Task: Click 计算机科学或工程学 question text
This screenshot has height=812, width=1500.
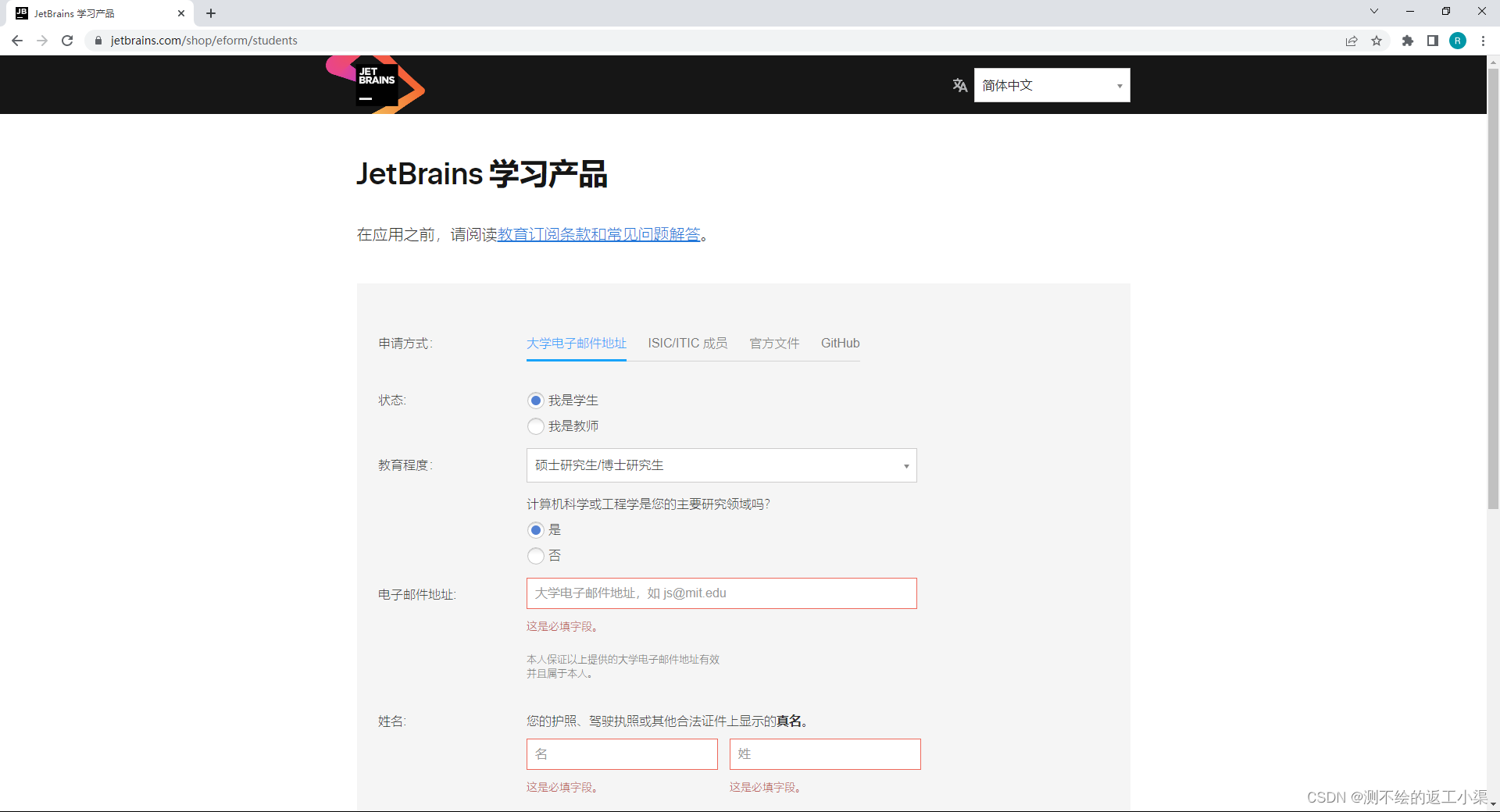Action: (x=648, y=504)
